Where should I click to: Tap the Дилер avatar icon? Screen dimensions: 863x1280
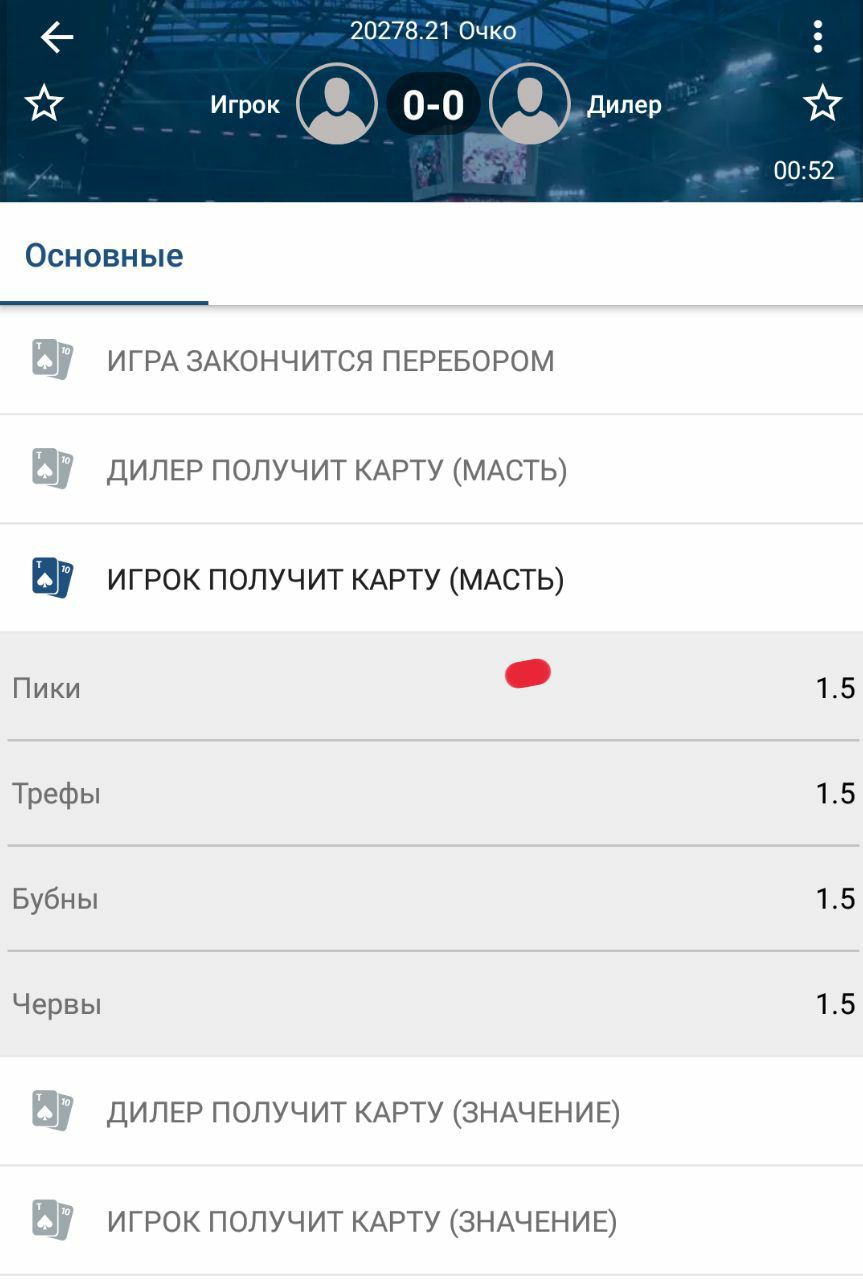529,104
